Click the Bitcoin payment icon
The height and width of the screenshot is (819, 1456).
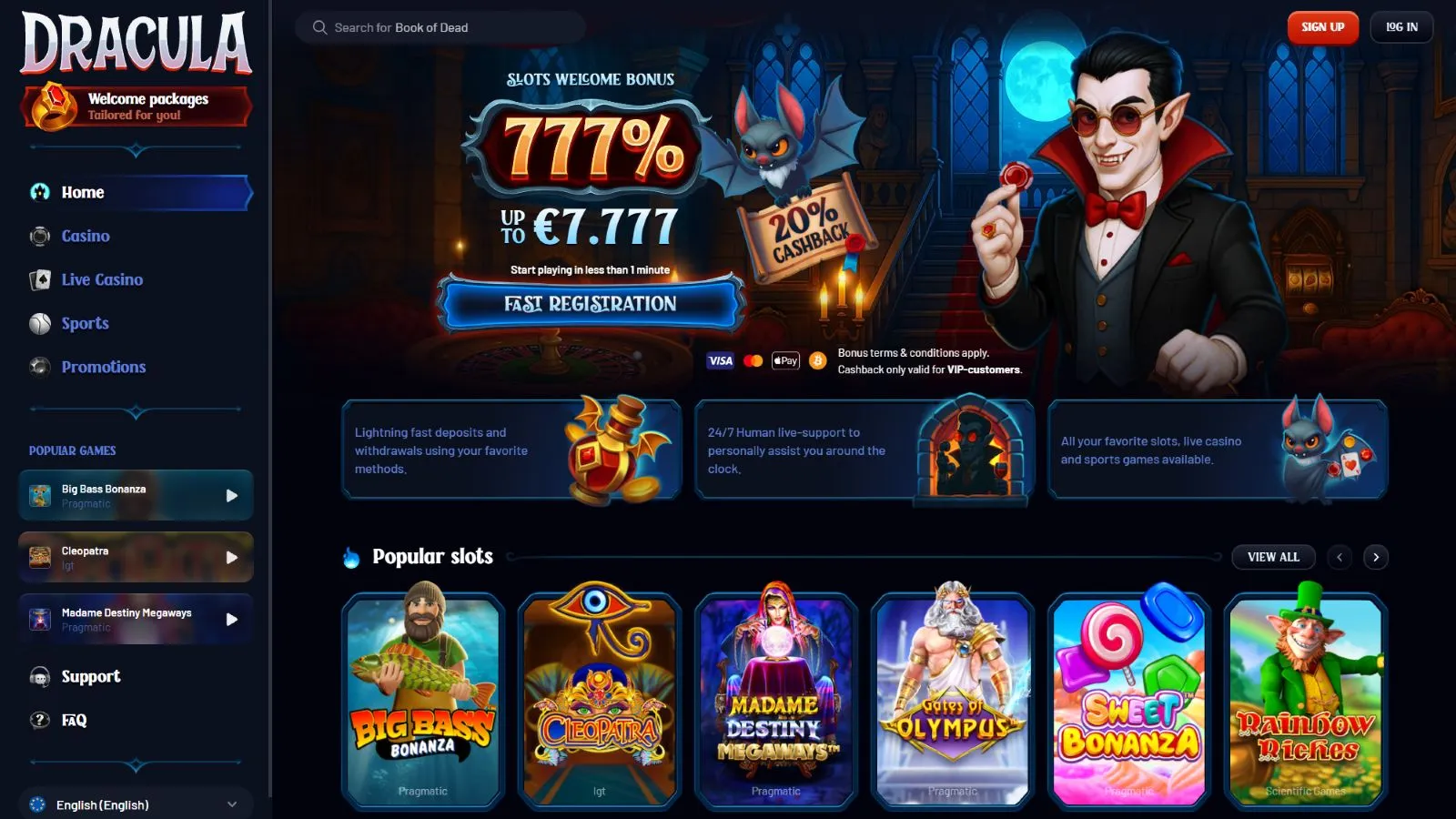tap(817, 361)
